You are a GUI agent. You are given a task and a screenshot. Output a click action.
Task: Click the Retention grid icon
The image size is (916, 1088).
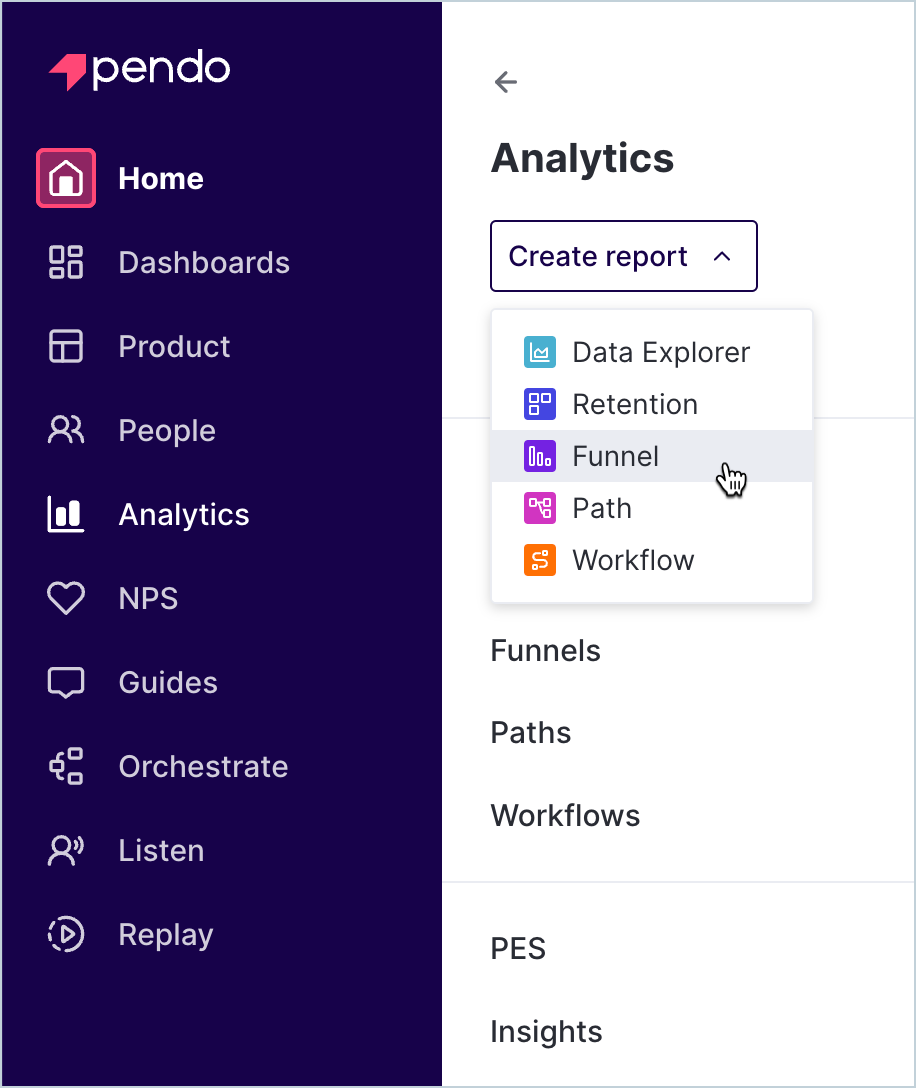(540, 405)
